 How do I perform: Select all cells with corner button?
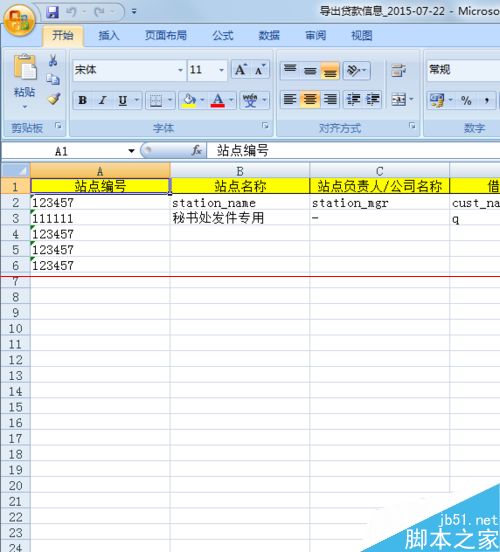coord(15,171)
